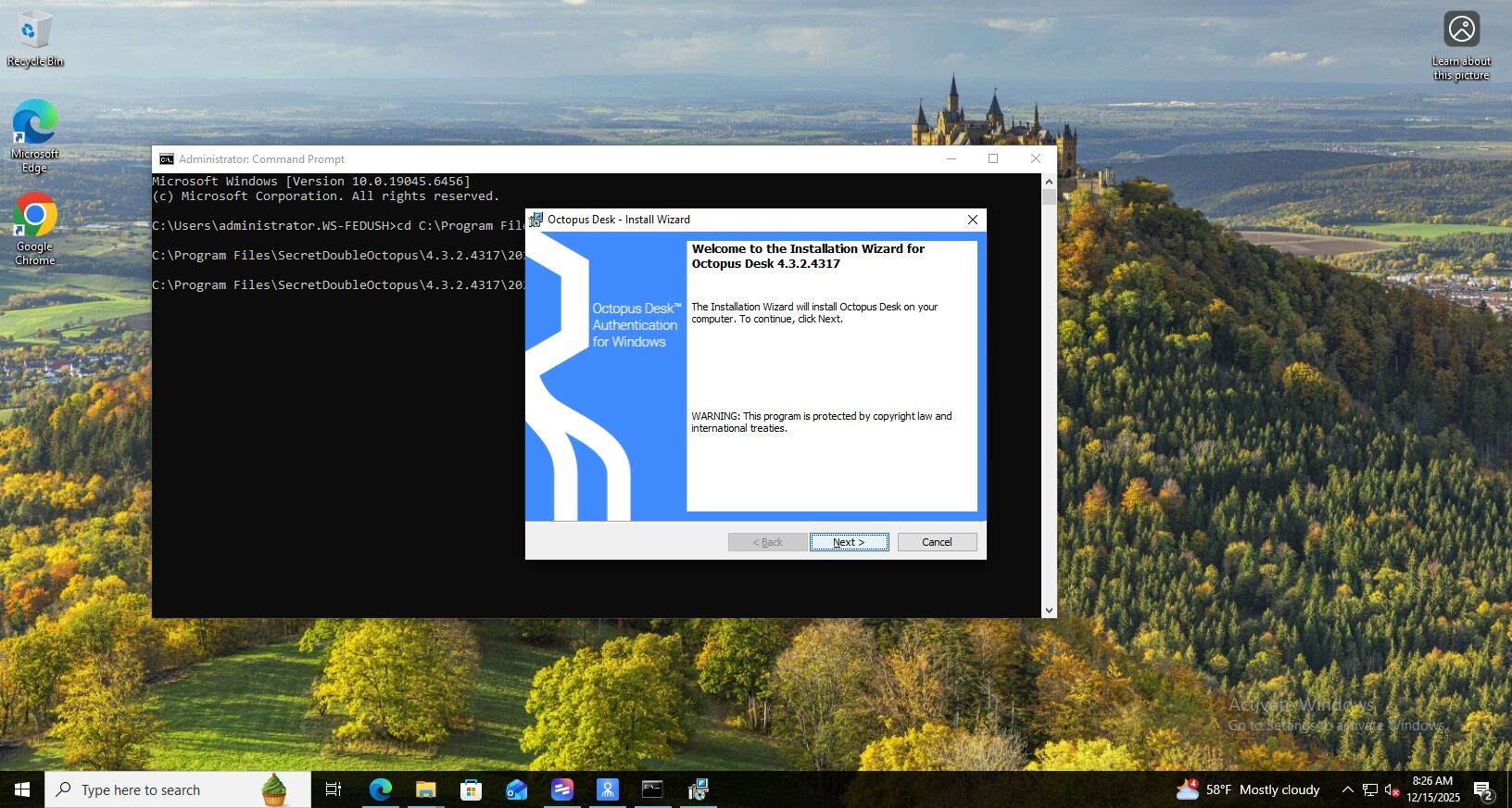Click Next in the Octopus Desk wizard
The width and height of the screenshot is (1512, 808).
click(x=849, y=542)
